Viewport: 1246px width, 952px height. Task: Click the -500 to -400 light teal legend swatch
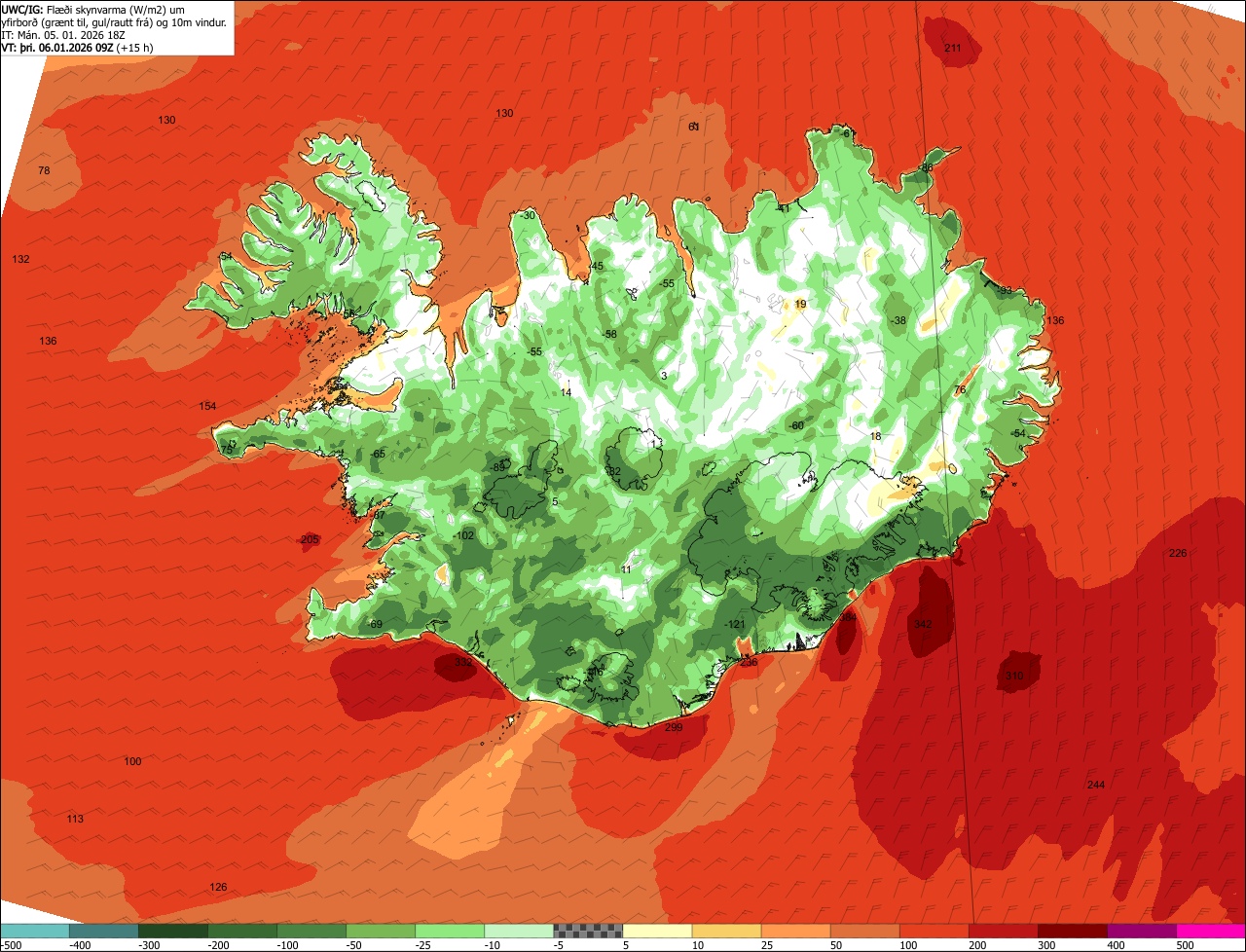coord(35,931)
